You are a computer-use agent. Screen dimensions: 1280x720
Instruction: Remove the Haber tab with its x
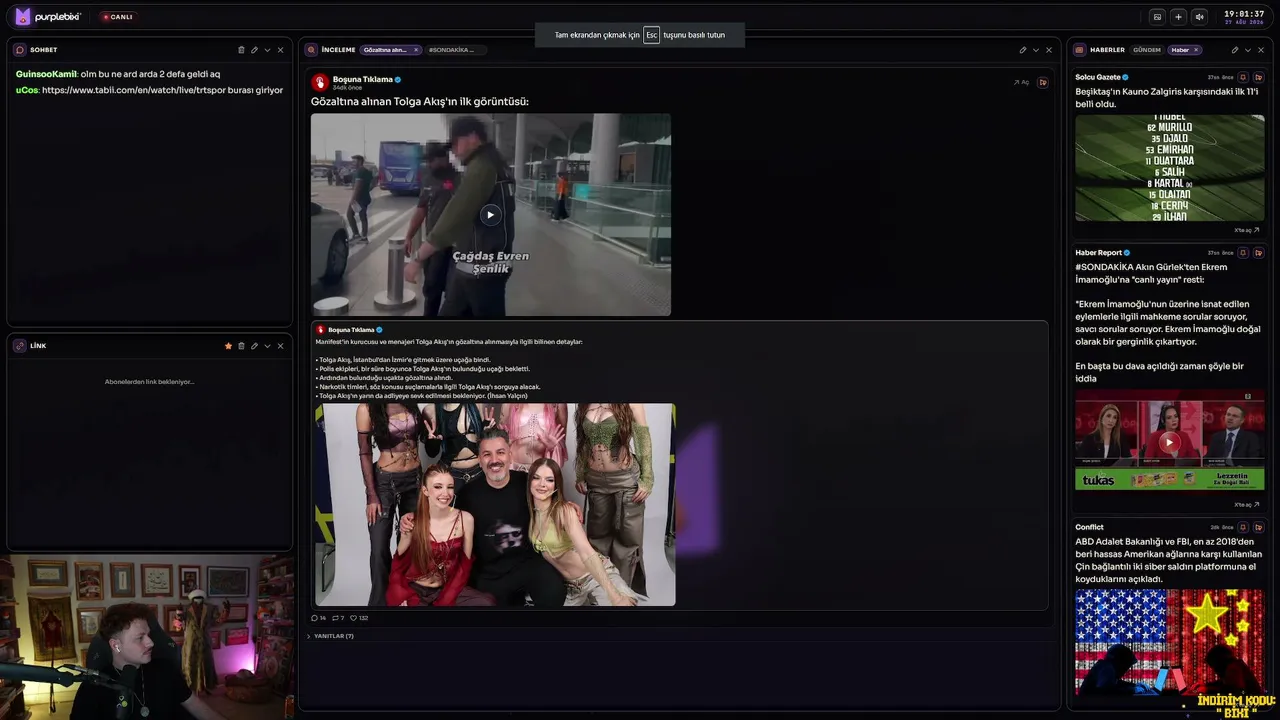point(1196,50)
